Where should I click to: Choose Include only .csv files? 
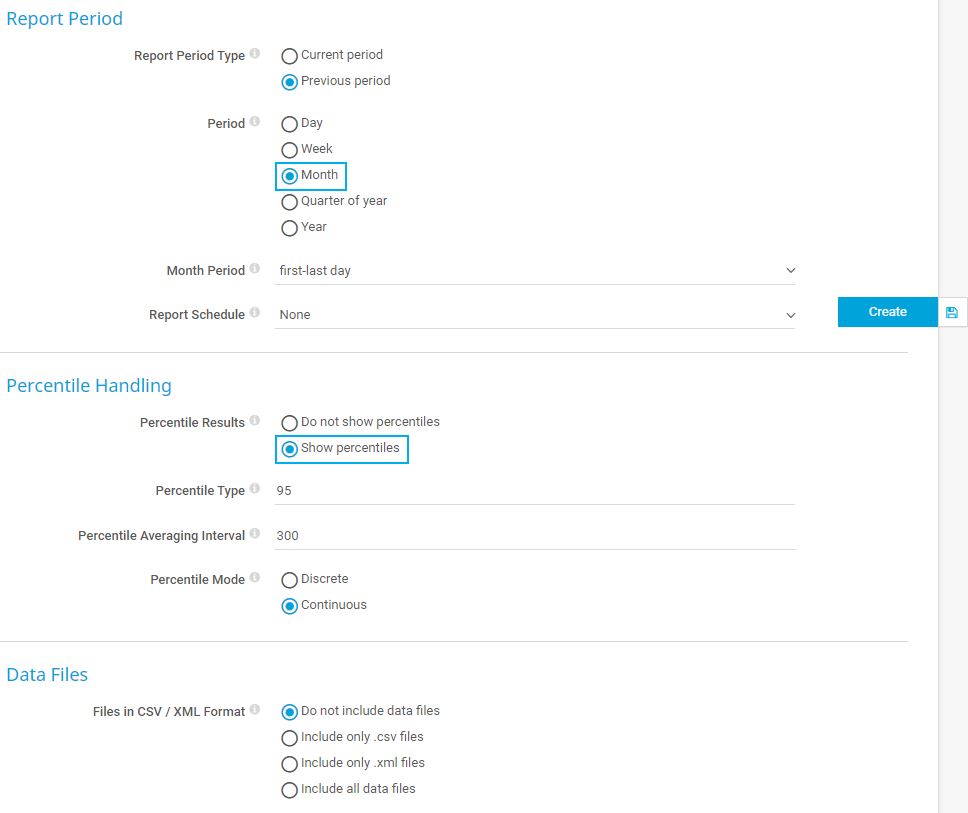pyautogui.click(x=290, y=738)
